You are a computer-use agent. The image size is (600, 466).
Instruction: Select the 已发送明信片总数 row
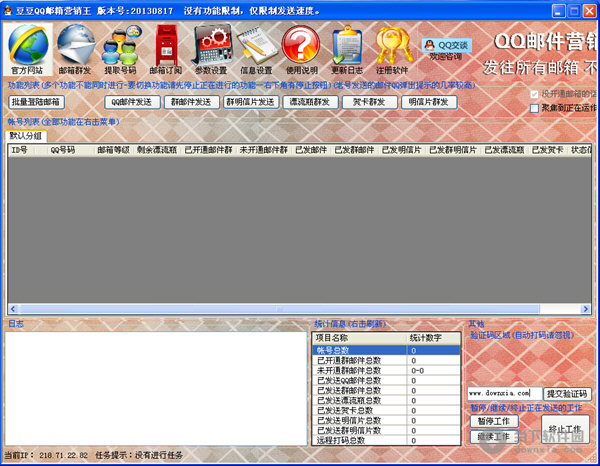(386, 420)
